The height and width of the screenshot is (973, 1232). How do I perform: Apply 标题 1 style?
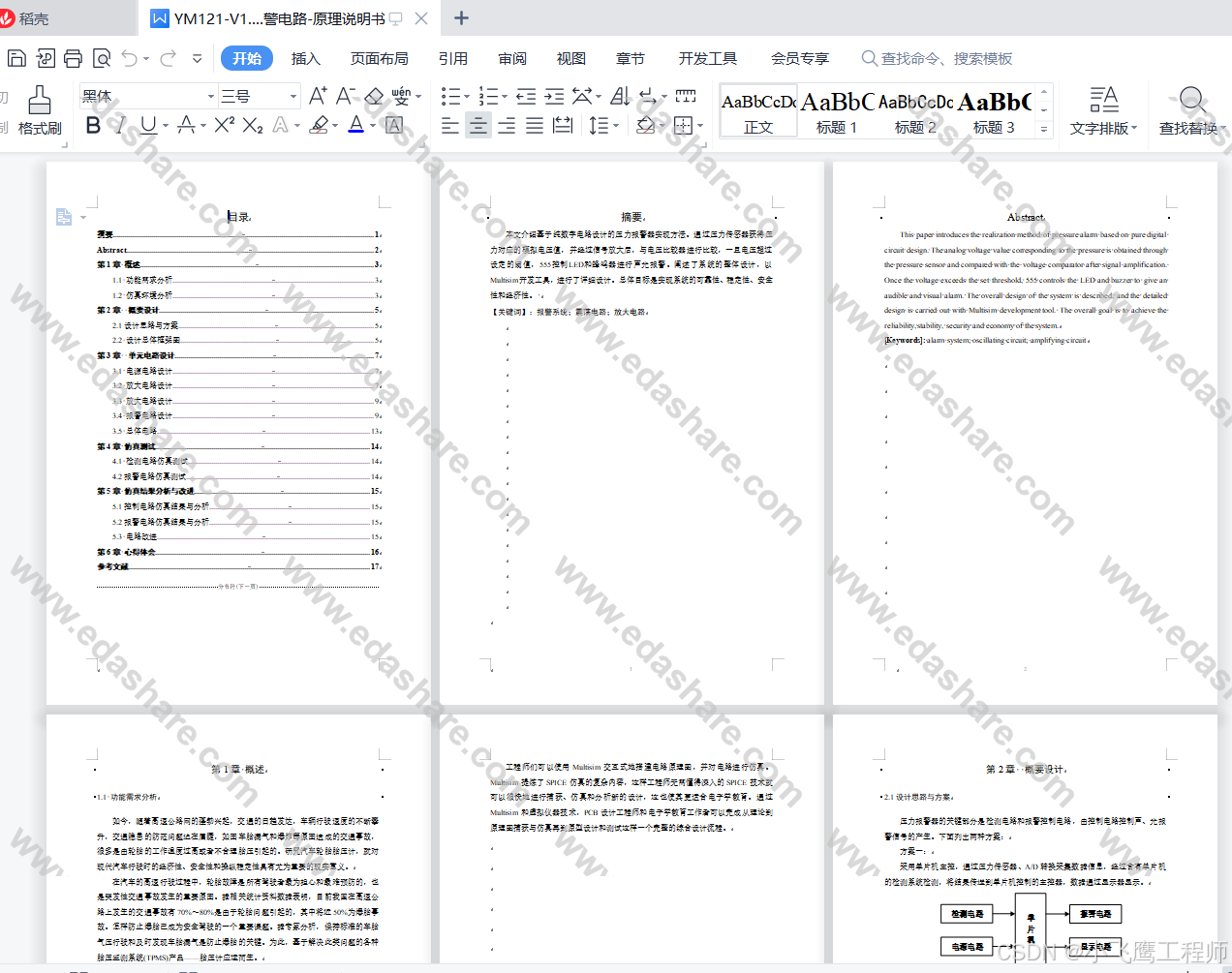837,112
